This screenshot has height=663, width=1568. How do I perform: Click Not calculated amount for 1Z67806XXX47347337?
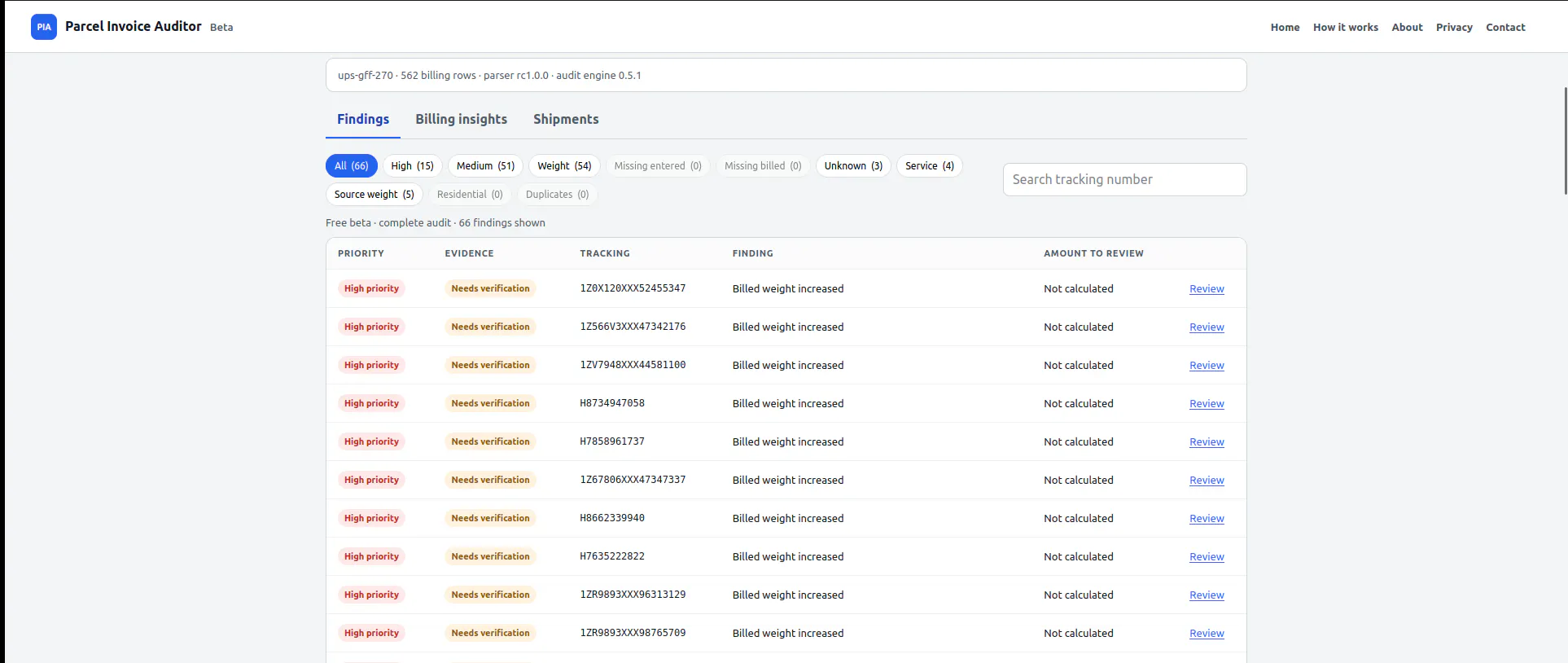click(x=1079, y=480)
